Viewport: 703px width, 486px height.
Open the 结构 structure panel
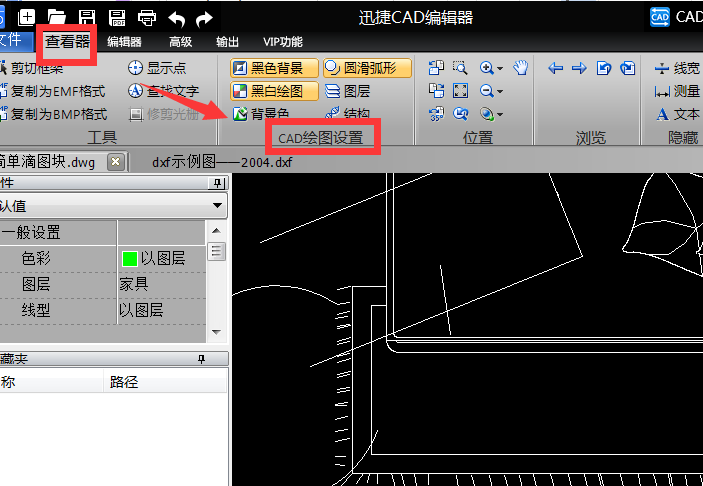point(348,114)
